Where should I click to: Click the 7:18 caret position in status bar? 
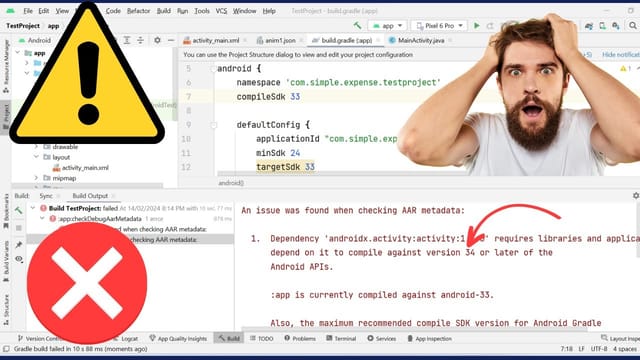(567, 349)
